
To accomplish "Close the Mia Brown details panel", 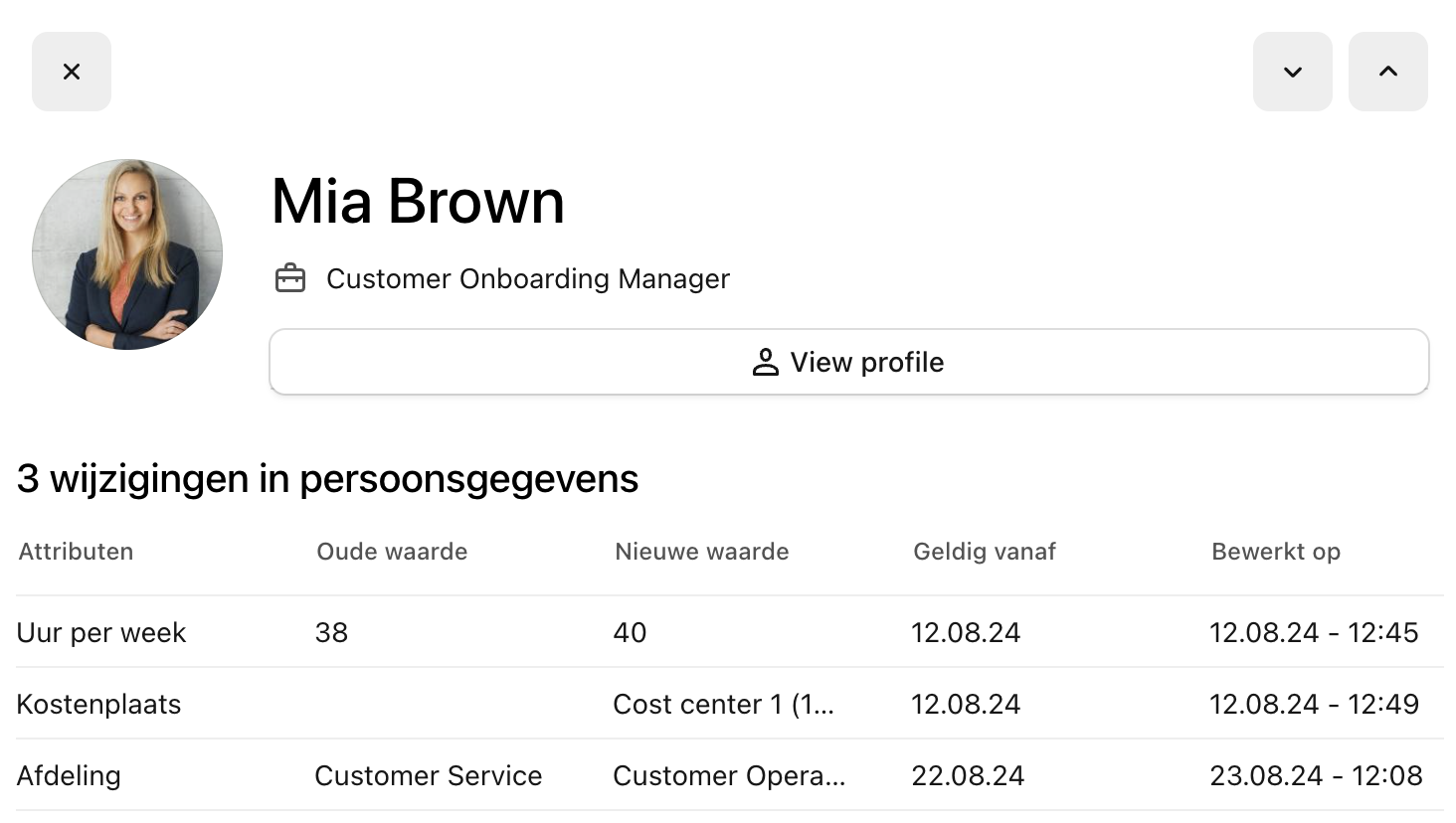I will 72,72.
